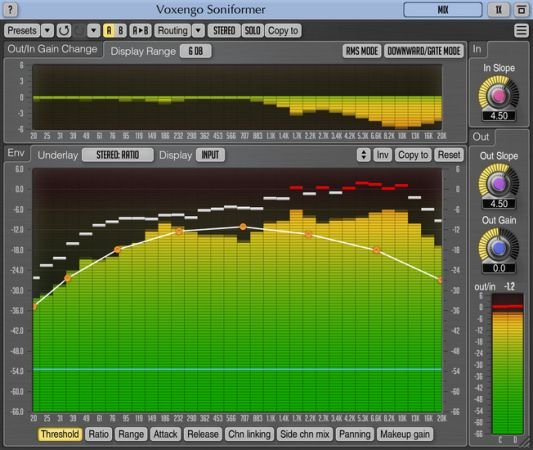This screenshot has height=450, width=533.
Task: Open the Display INPUT selector
Action: (x=210, y=155)
